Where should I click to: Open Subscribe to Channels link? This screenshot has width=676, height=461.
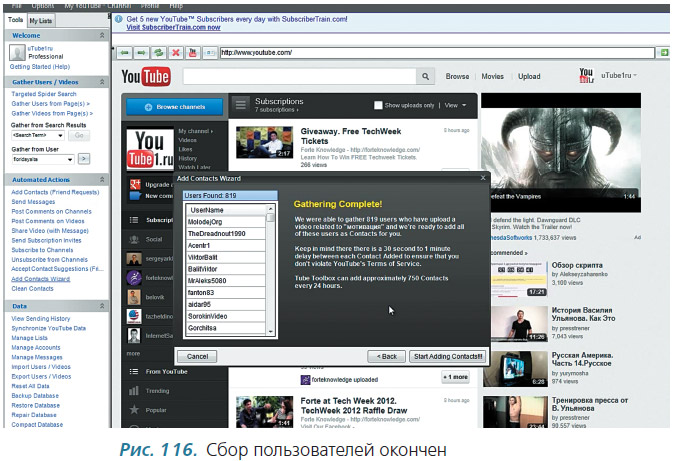(x=42, y=250)
